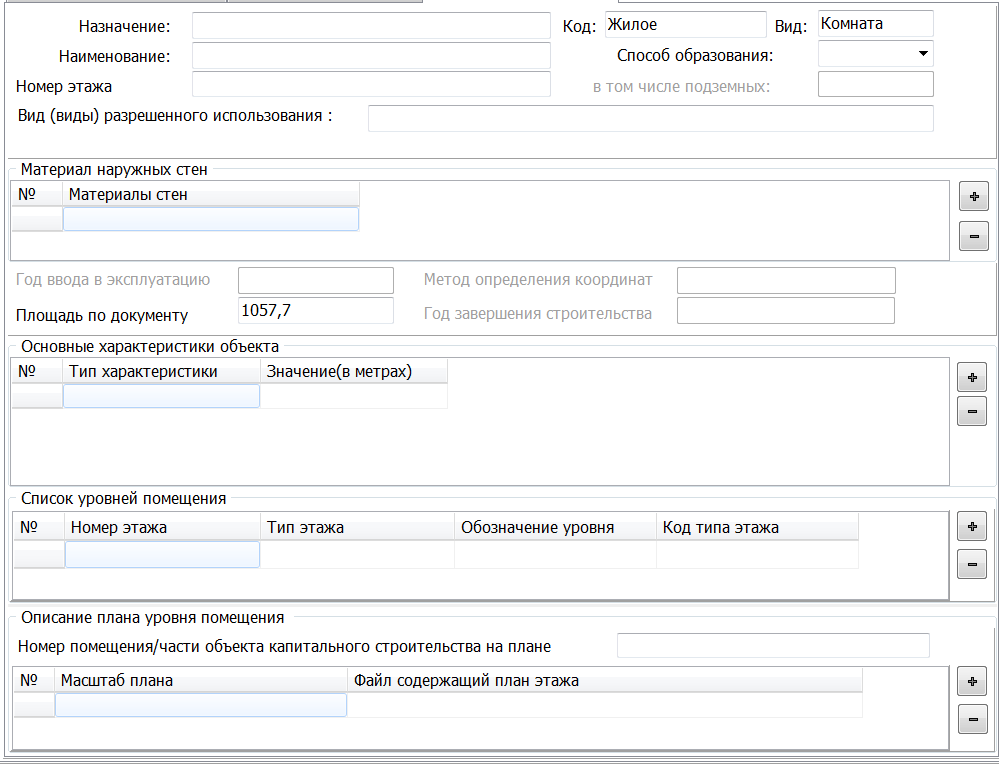This screenshot has height=764, width=999.
Task: Click the Номер помещения на плане field
Action: (773, 646)
